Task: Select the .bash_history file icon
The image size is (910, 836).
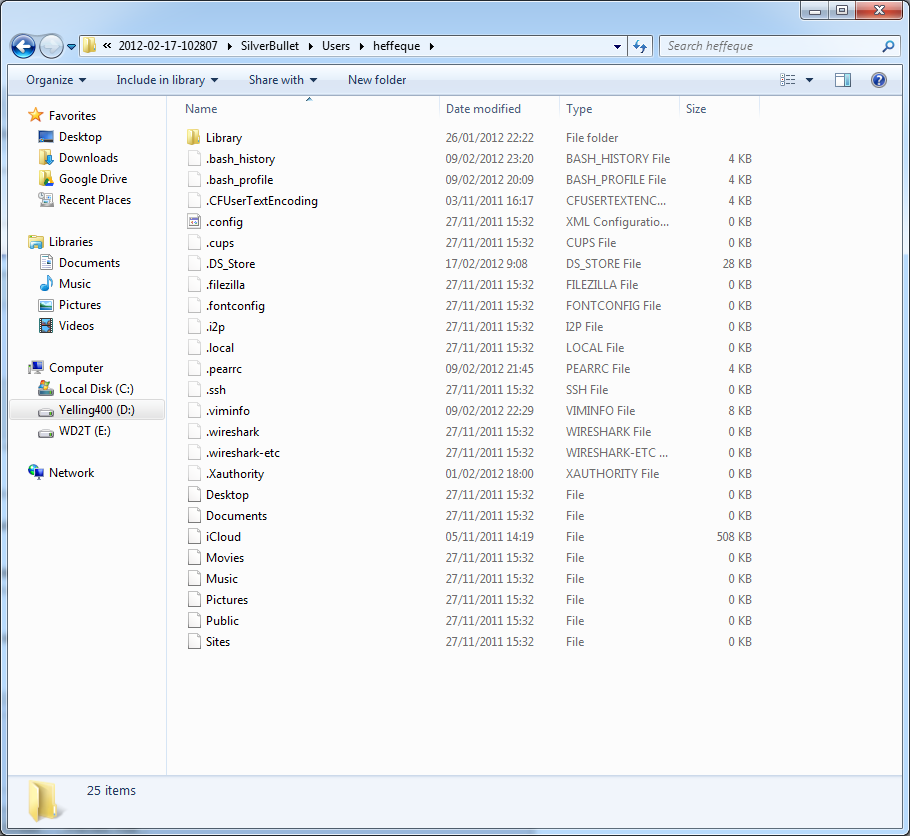Action: pyautogui.click(x=194, y=158)
